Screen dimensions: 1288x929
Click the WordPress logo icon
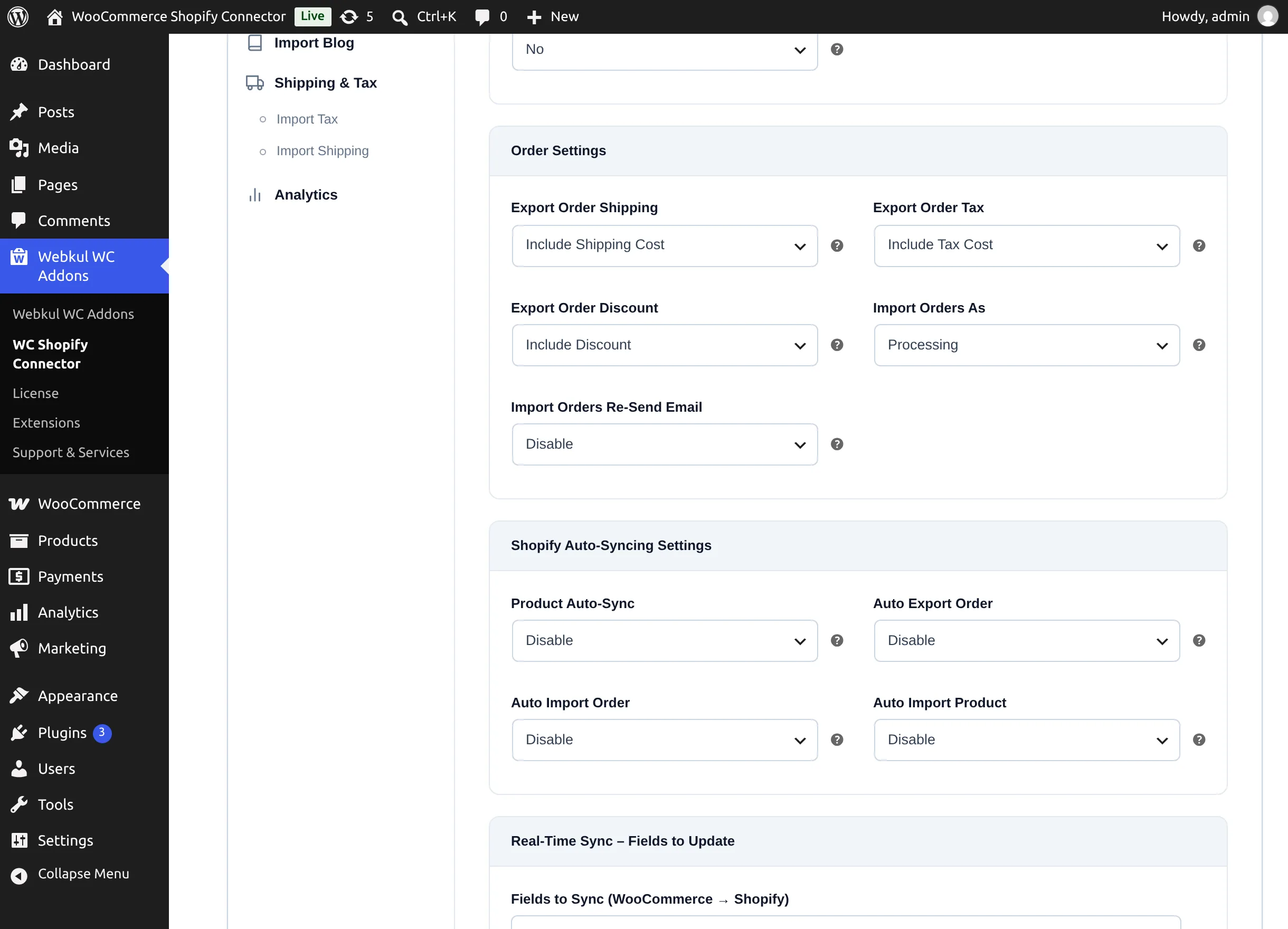pos(17,16)
